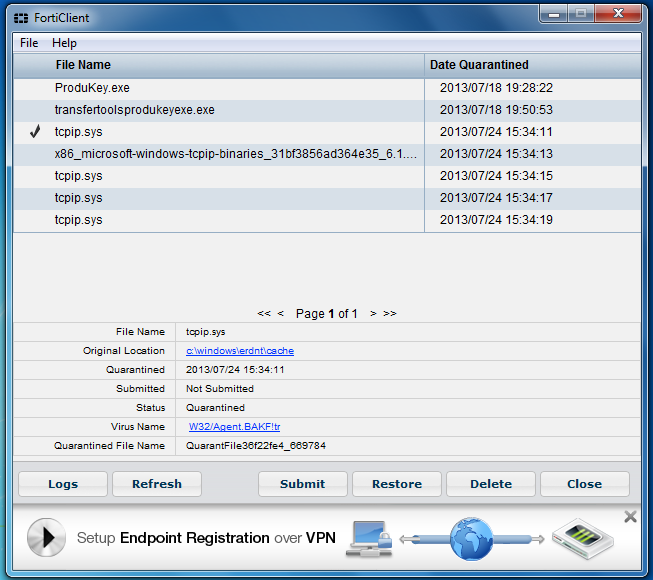Open the c:\windows\erdnt\cache location link

(240, 351)
